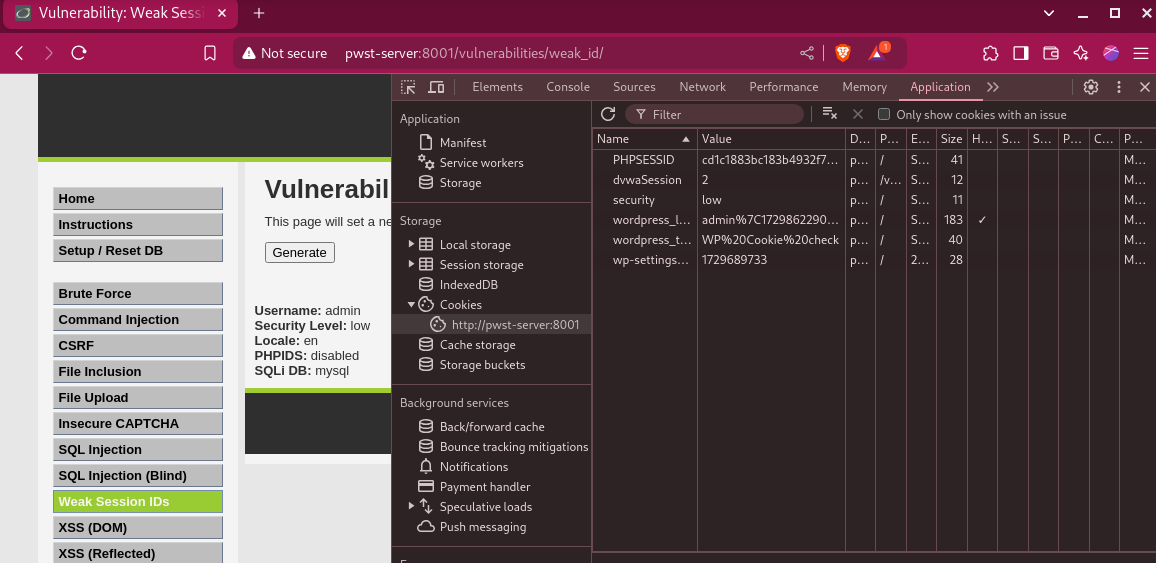Click the cookie Filter input field
This screenshot has width=1156, height=563.
tap(720, 114)
